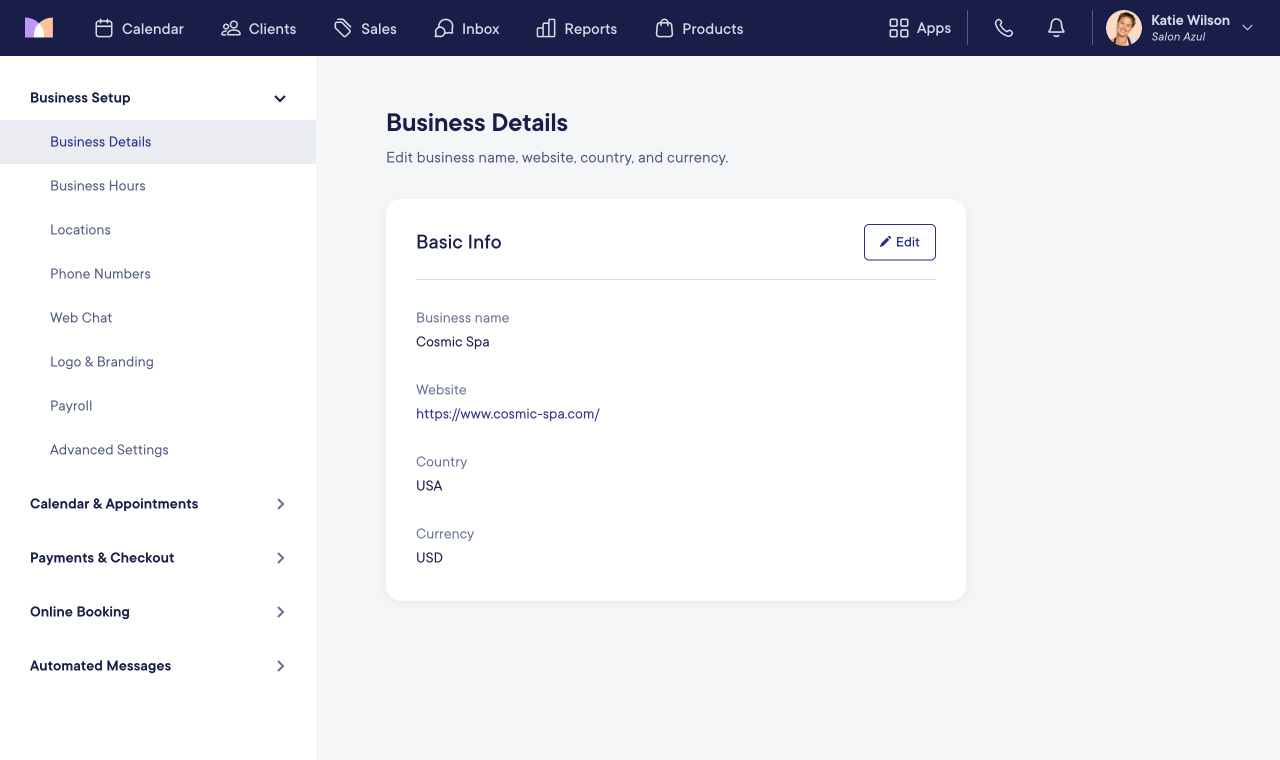Open Katie Wilson account dropdown arrow
Viewport: 1280px width, 760px height.
[x=1247, y=28]
